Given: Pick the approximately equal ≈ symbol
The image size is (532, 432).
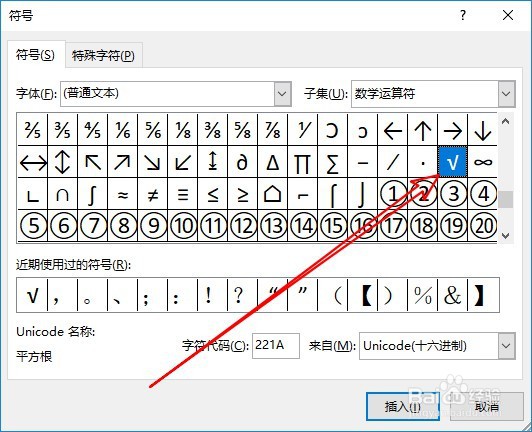Looking at the screenshot, I should click(122, 194).
